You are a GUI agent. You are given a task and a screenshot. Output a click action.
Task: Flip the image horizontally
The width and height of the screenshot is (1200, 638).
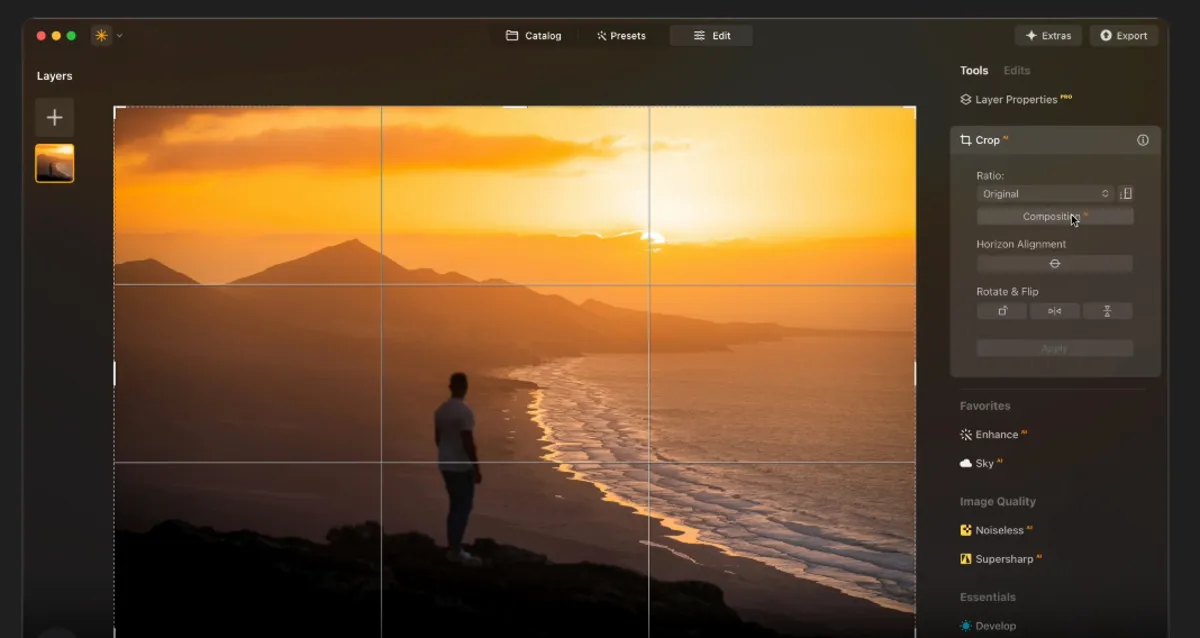click(1054, 311)
